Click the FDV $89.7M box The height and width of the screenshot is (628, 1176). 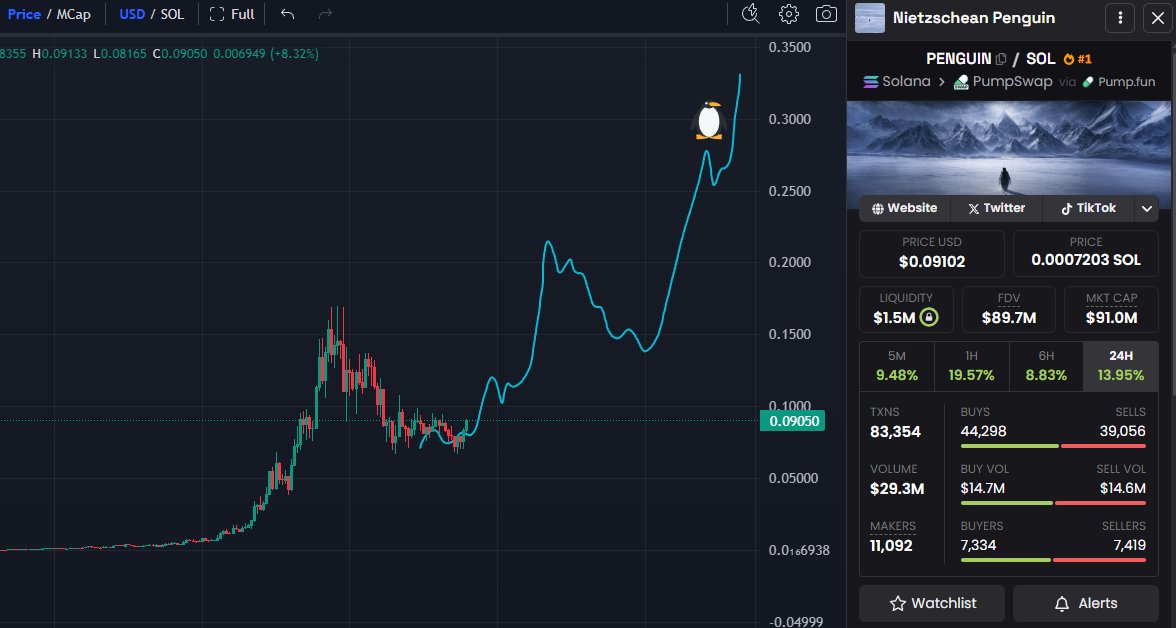[1009, 309]
